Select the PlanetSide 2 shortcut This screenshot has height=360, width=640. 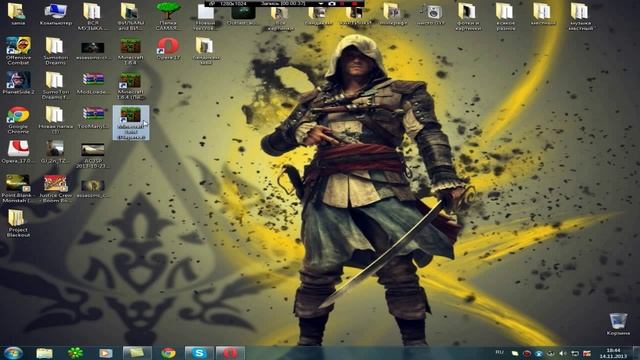[18, 83]
